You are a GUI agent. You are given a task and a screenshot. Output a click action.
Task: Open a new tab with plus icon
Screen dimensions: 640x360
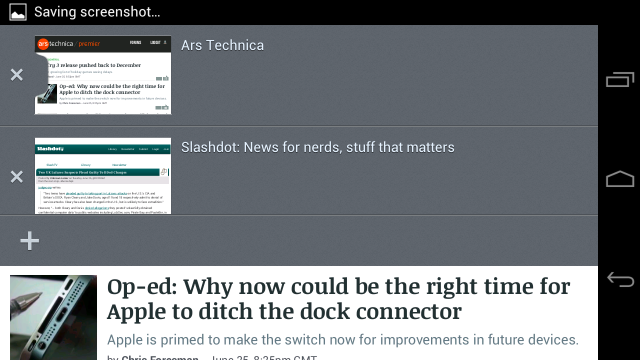click(30, 240)
